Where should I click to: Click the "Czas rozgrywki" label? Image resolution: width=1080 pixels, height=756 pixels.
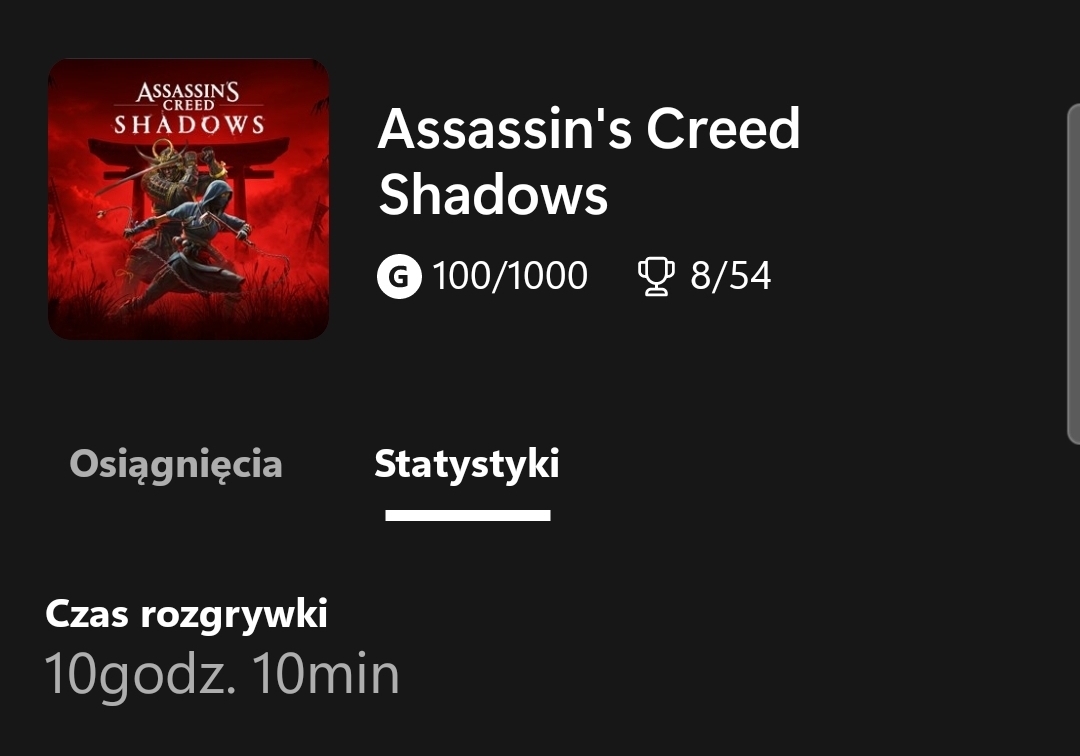pyautogui.click(x=186, y=614)
